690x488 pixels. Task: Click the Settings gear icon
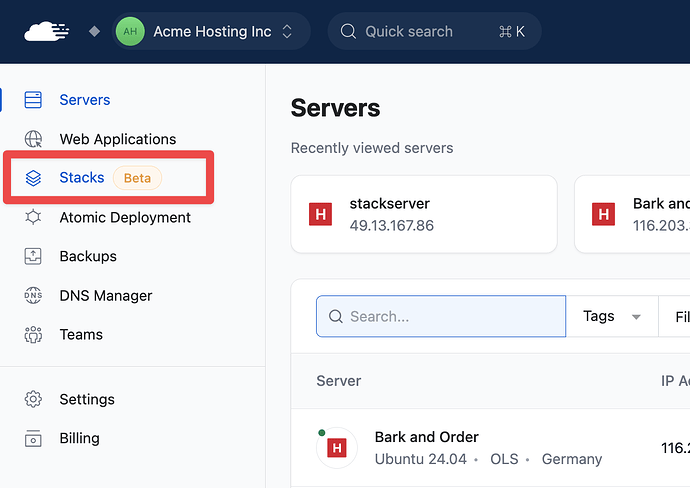(33, 399)
